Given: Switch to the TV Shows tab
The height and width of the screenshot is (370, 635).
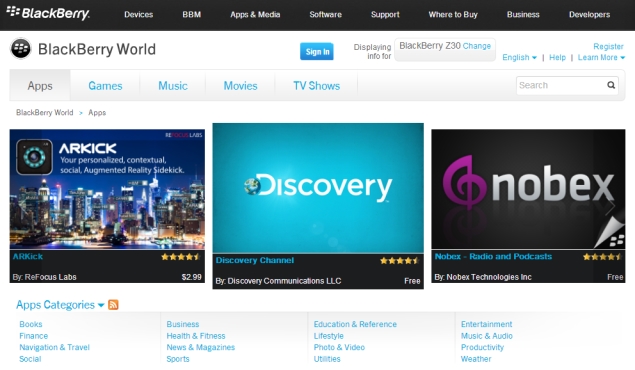Looking at the screenshot, I should (x=317, y=86).
